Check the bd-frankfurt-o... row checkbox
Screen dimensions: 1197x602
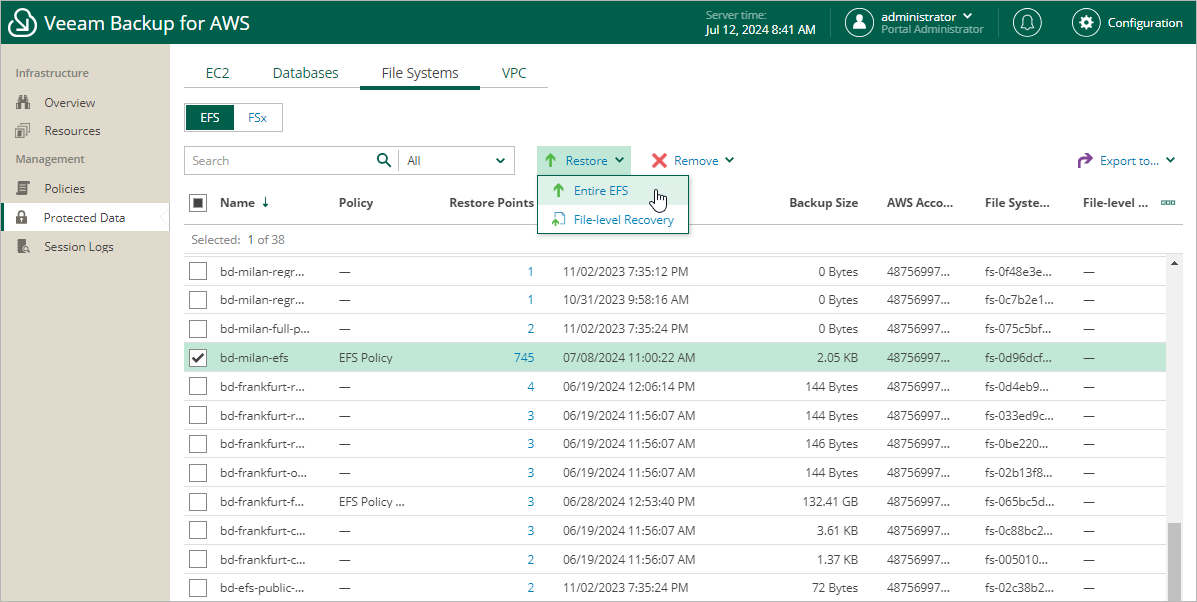click(x=198, y=473)
